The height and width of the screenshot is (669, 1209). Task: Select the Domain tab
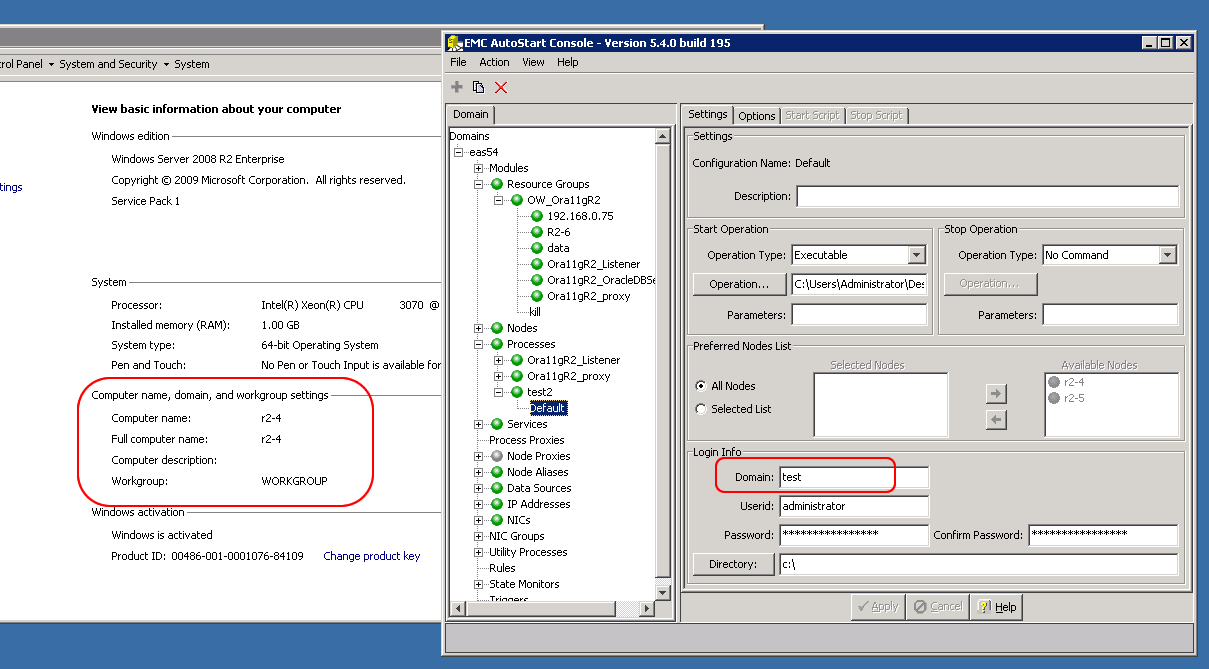coord(471,114)
